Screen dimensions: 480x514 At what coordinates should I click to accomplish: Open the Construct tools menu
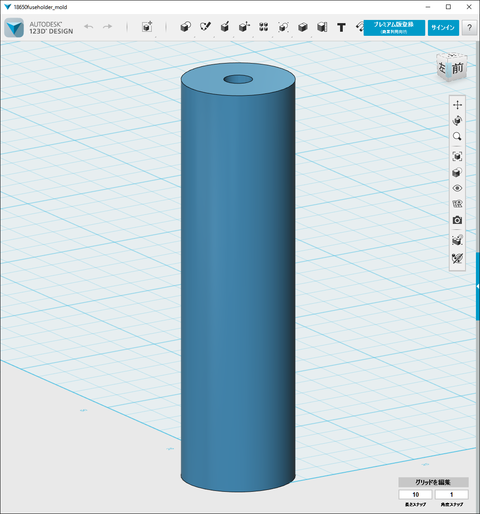coord(225,27)
